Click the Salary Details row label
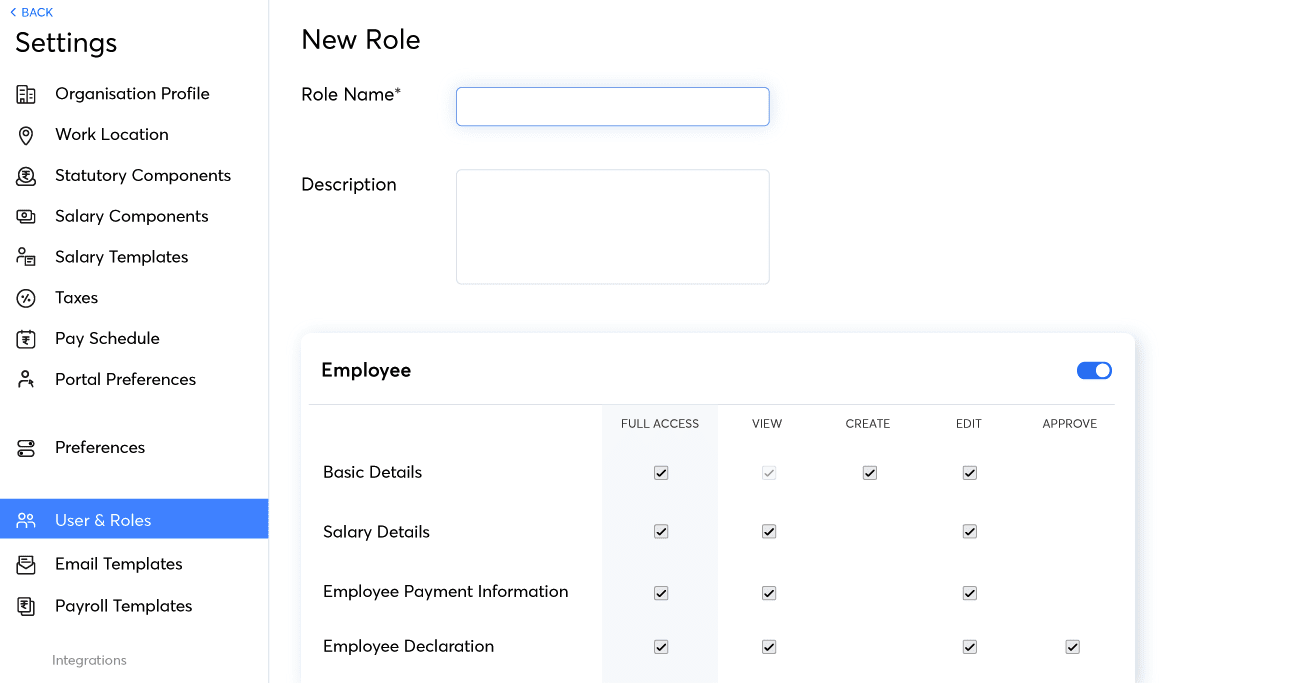Screen dimensions: 1310x683 tap(376, 532)
